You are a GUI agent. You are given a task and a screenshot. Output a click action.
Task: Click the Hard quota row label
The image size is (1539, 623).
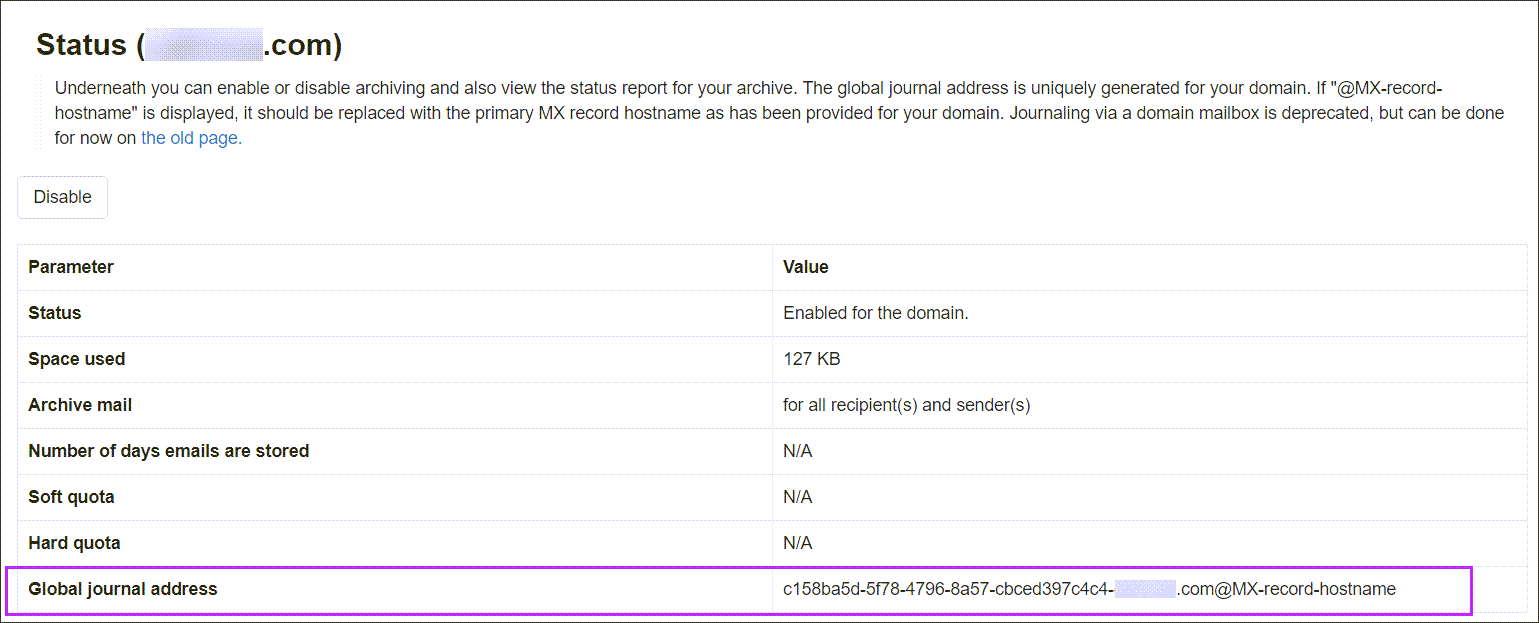pyautogui.click(x=75, y=542)
